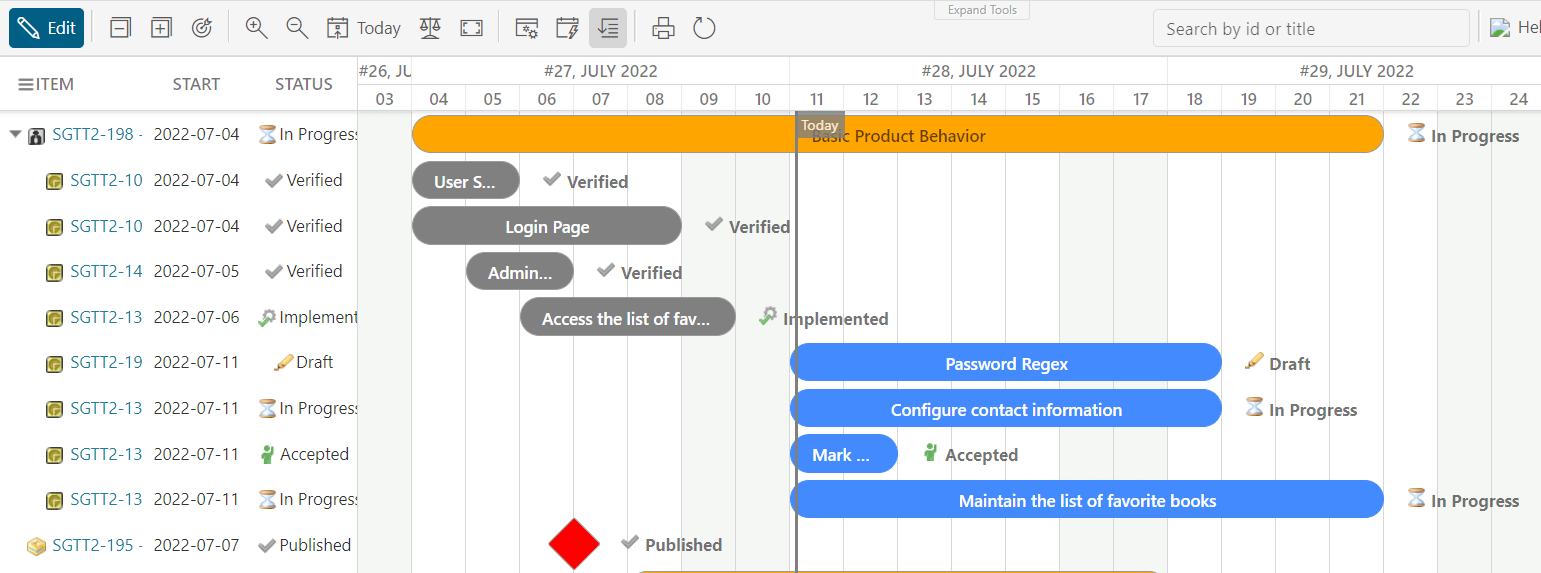The height and width of the screenshot is (573, 1541).
Task: Click the hourglass icon beside Basic Product Behavior
Action: 1416,132
